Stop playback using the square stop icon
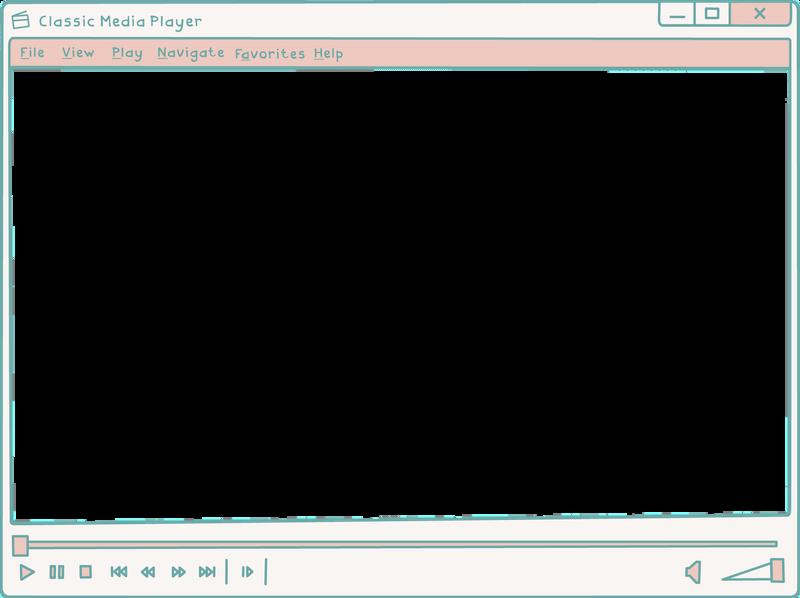This screenshot has width=800, height=598. [x=86, y=571]
